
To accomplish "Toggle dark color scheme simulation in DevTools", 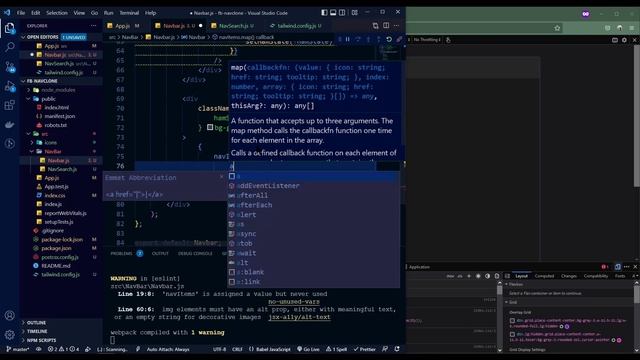I will tap(487, 276).
